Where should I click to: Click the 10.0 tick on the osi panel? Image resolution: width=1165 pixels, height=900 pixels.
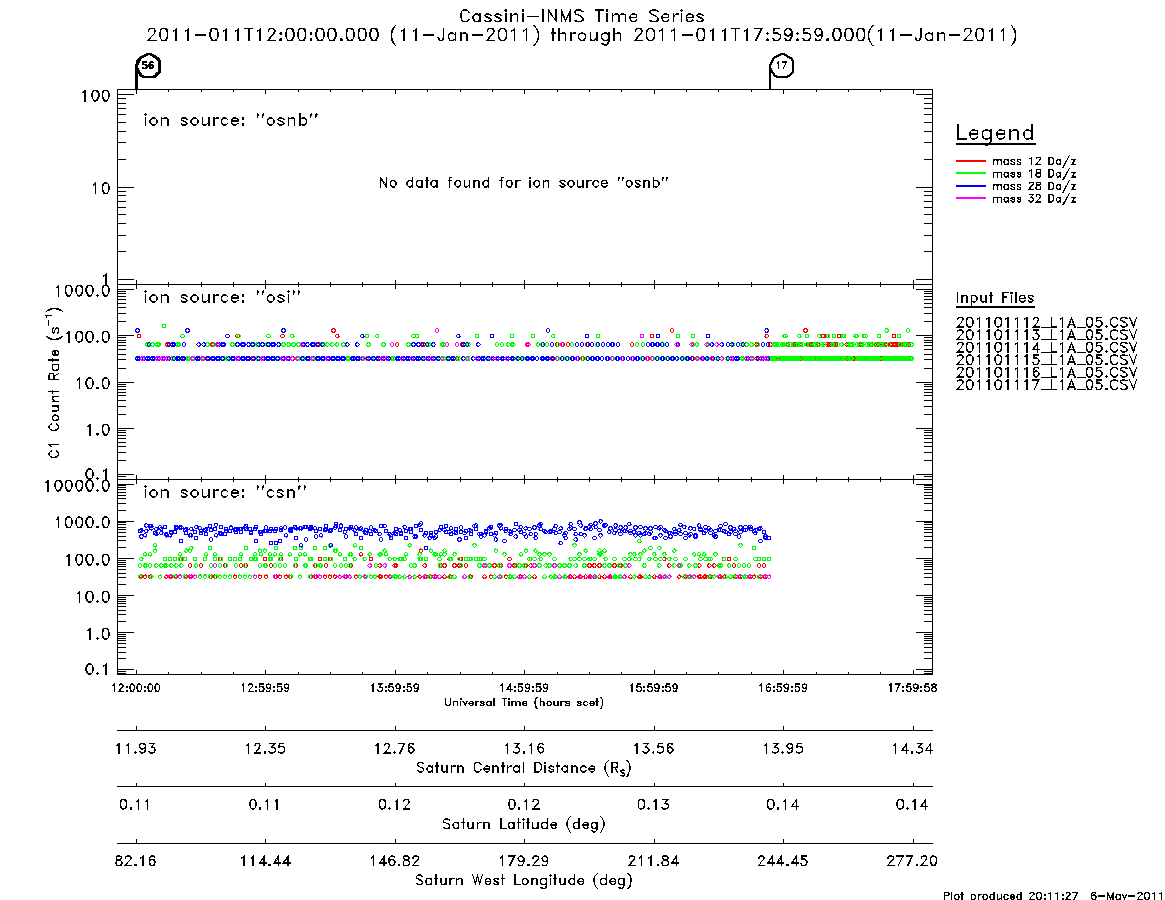coord(92,383)
